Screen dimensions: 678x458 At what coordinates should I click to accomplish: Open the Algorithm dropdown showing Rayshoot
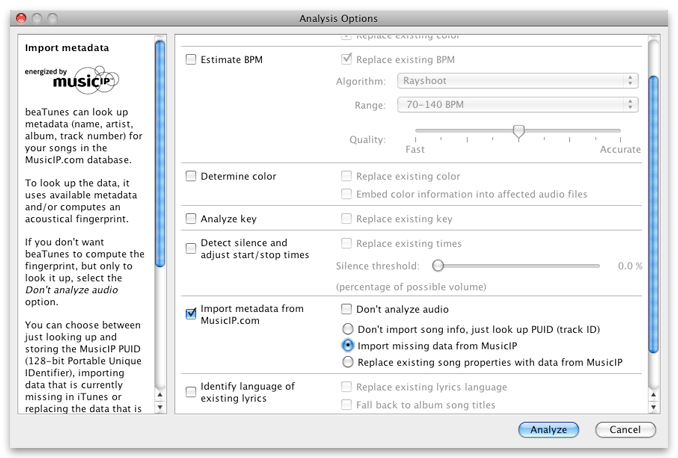coord(518,81)
